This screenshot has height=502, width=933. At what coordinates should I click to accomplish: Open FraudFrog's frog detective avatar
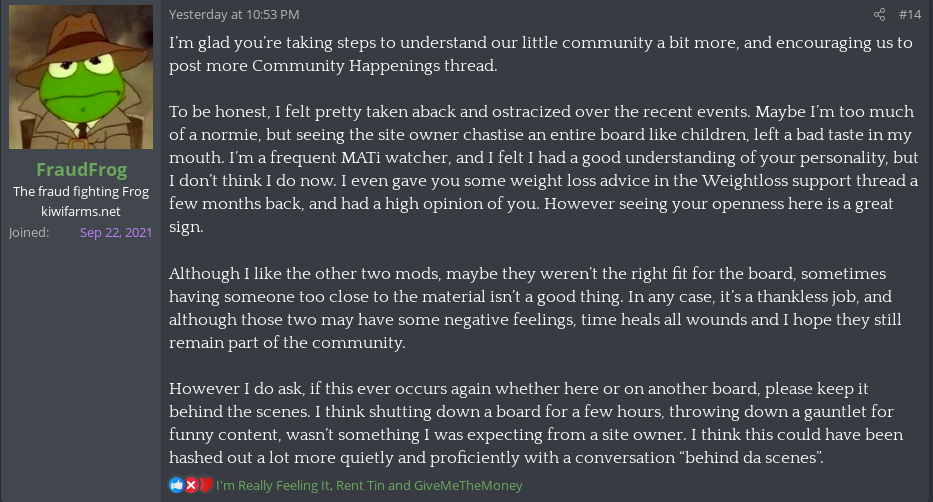tap(81, 77)
